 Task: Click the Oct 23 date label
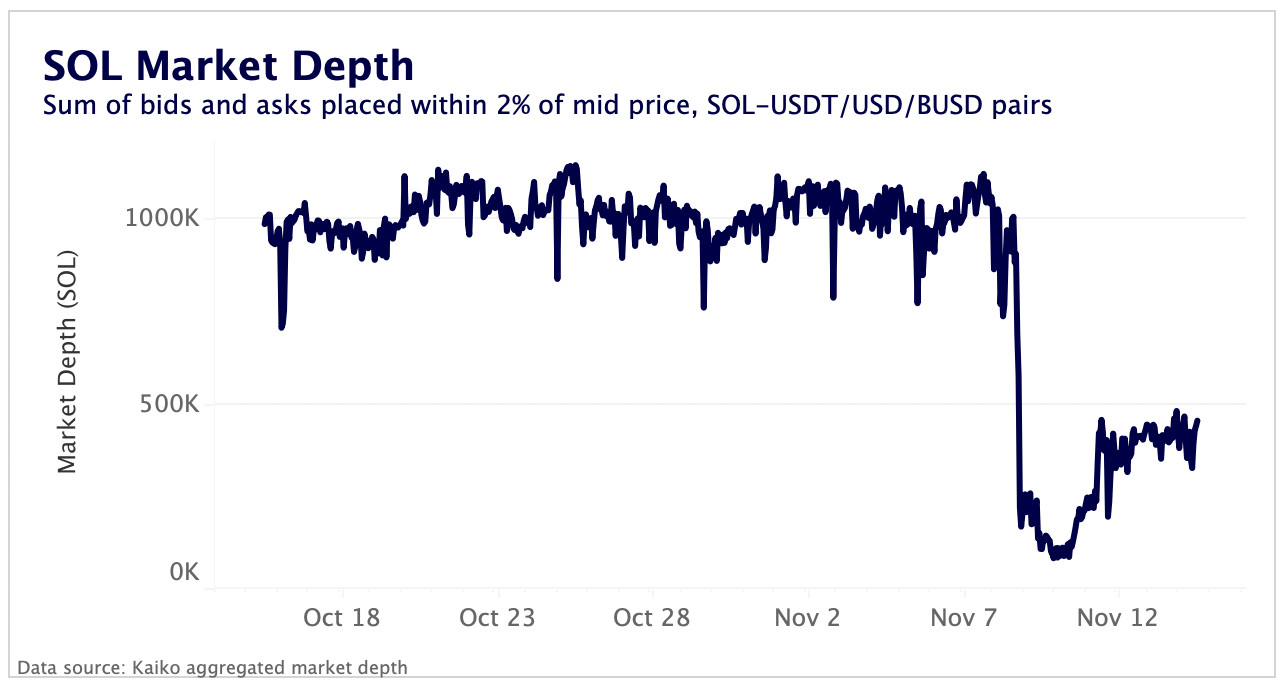(497, 617)
